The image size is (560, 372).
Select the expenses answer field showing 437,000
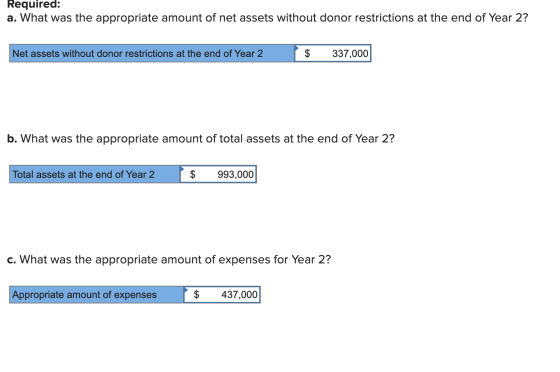tap(222, 295)
